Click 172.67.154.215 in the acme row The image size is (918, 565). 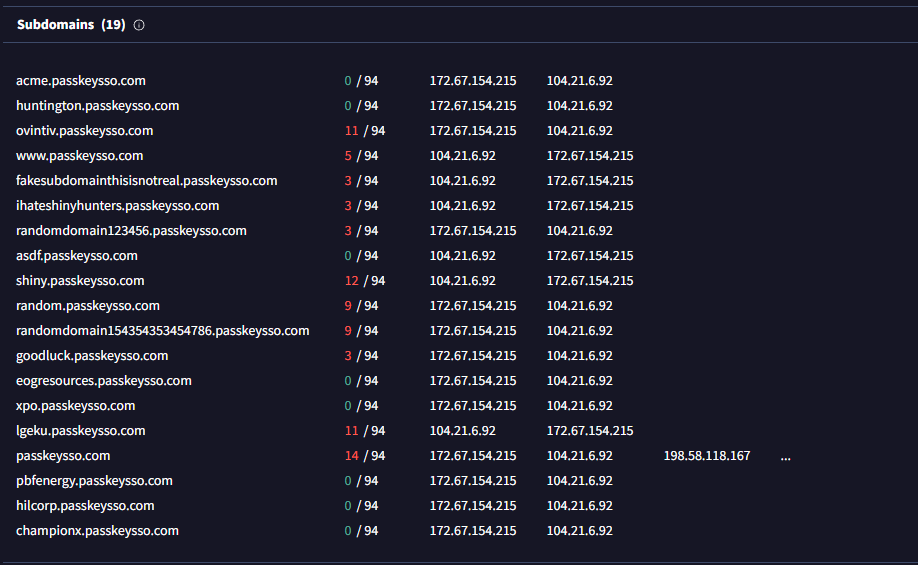473,81
